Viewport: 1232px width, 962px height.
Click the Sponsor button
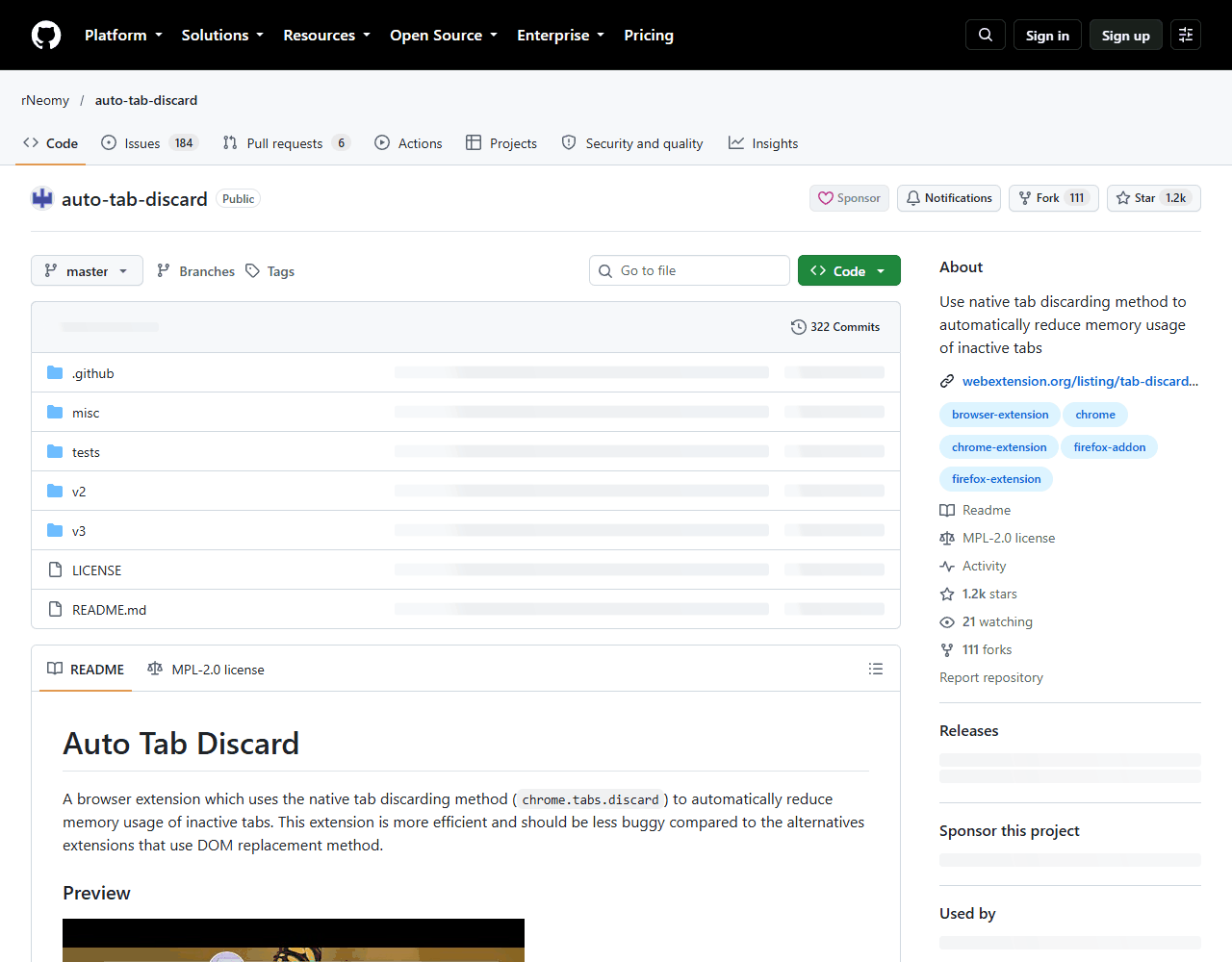[x=849, y=198]
